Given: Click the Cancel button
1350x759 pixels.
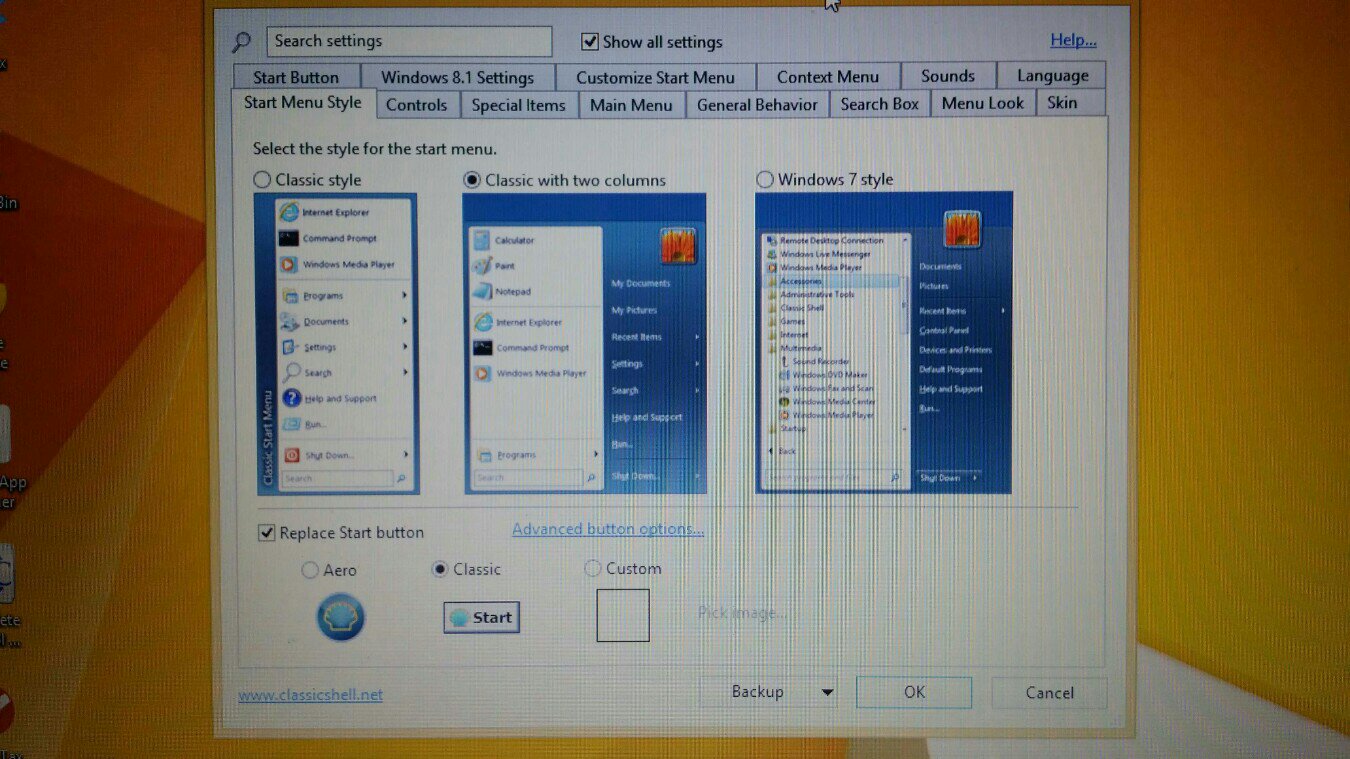Looking at the screenshot, I should (1049, 693).
